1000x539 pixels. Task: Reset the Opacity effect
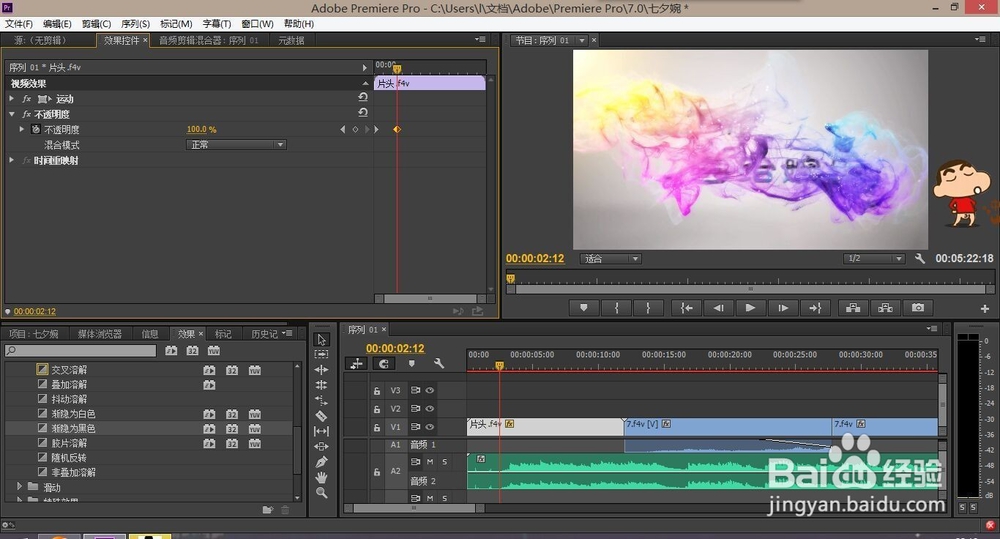click(363, 112)
